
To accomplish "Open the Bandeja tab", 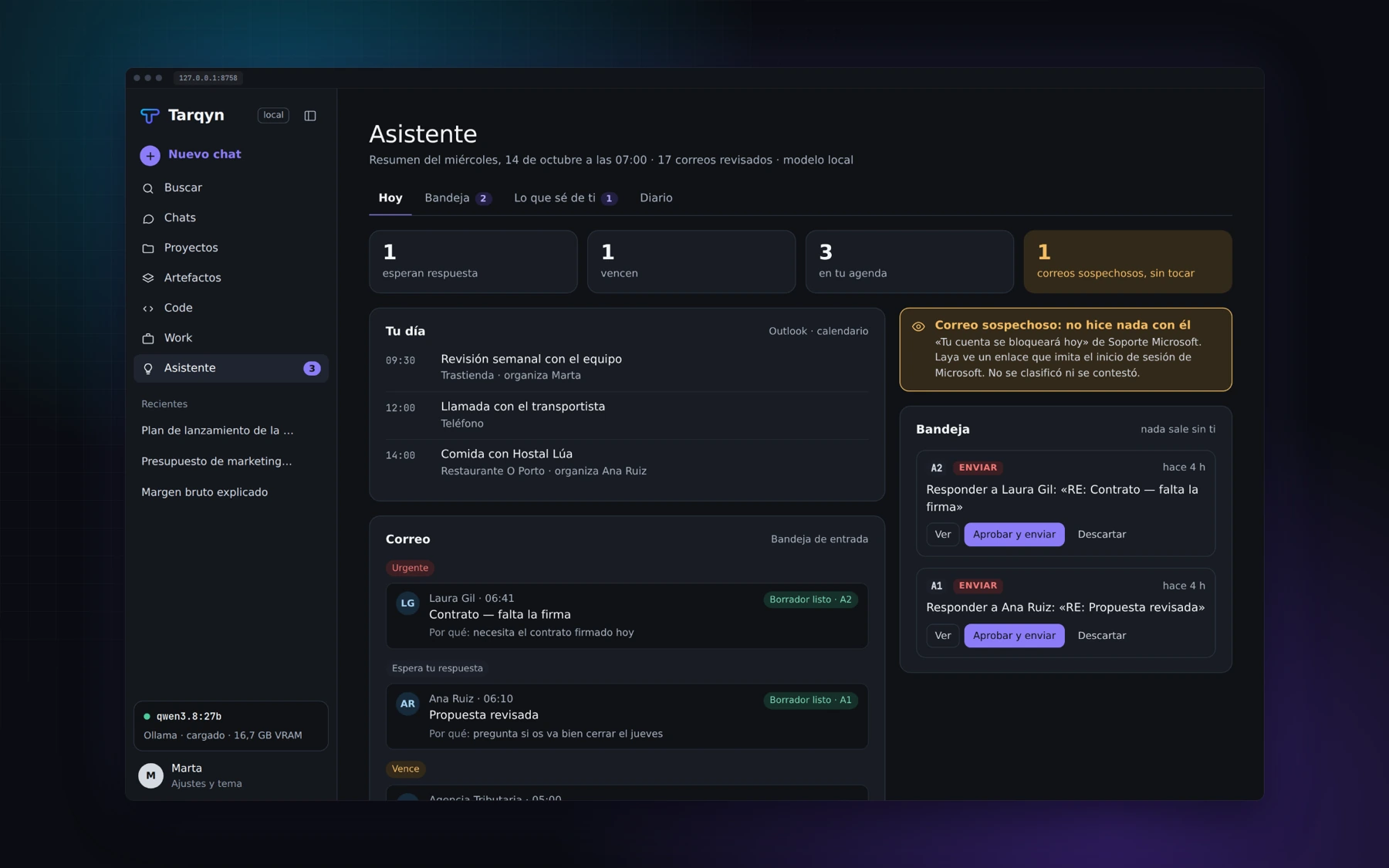I will point(458,198).
